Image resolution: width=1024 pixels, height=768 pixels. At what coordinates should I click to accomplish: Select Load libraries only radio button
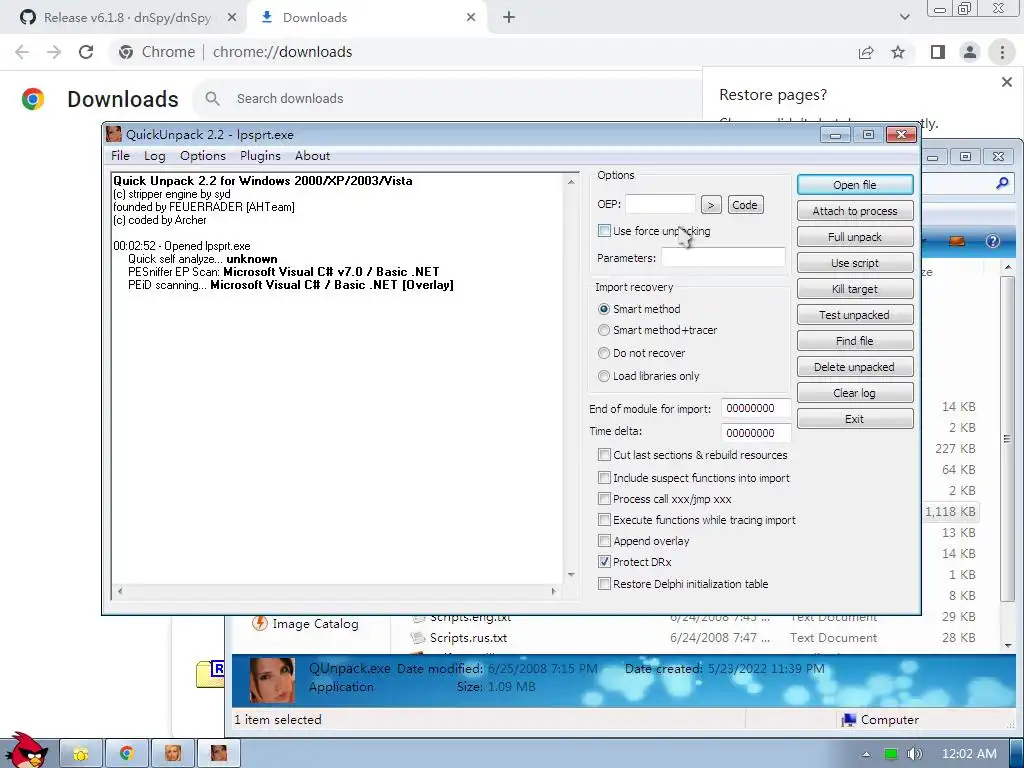(x=604, y=376)
